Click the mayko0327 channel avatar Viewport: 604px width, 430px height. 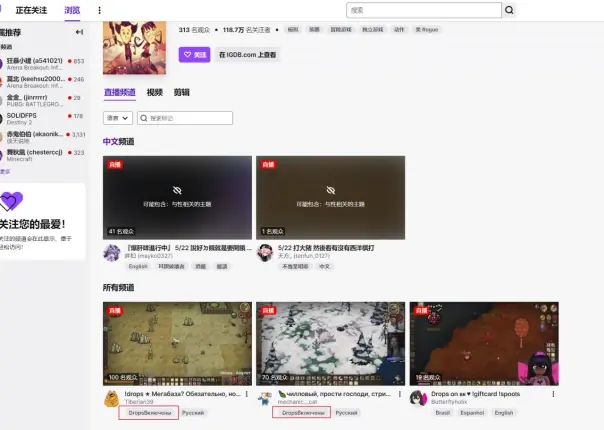[112, 253]
